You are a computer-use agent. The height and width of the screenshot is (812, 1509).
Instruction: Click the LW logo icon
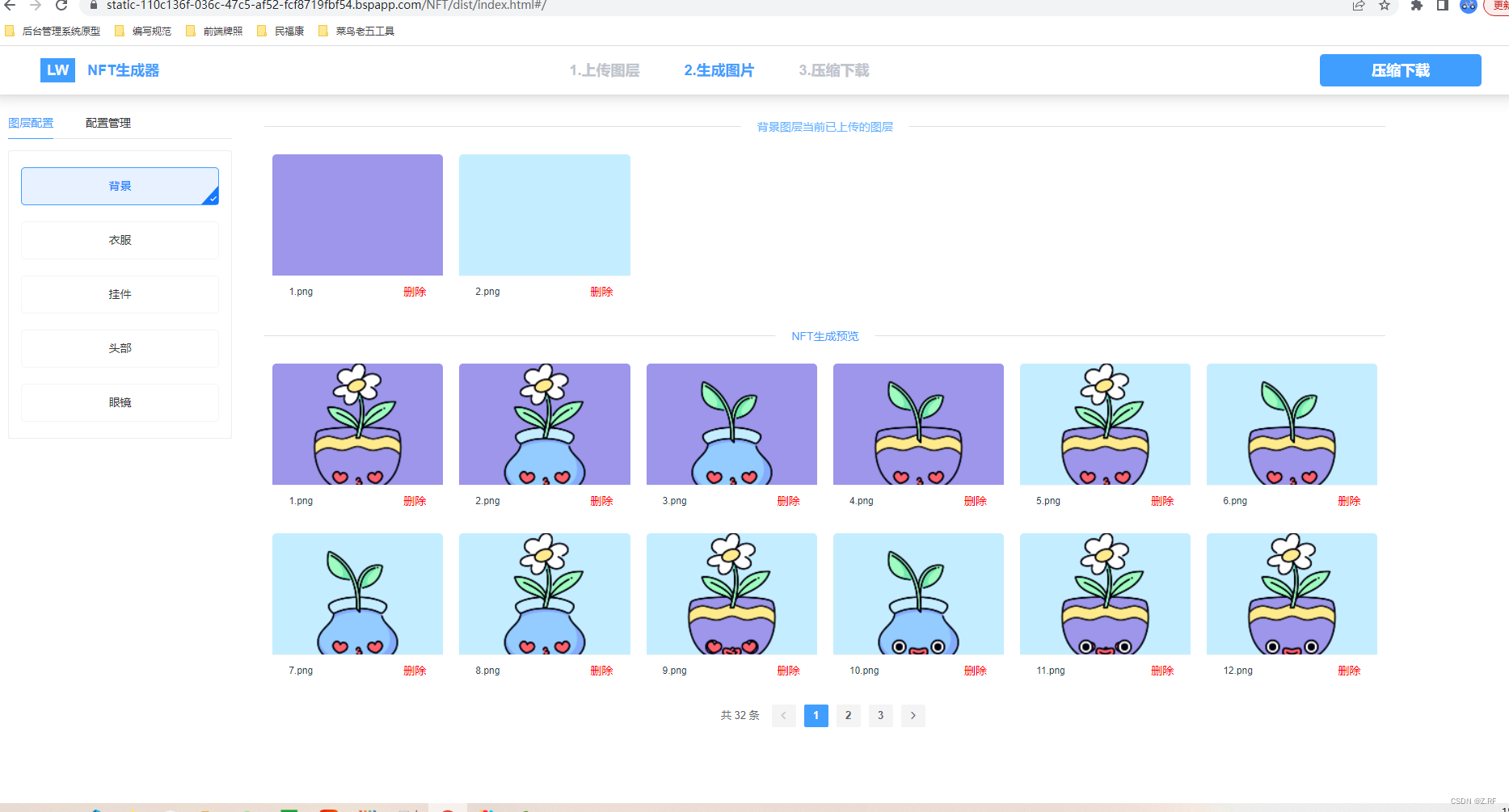click(57, 70)
